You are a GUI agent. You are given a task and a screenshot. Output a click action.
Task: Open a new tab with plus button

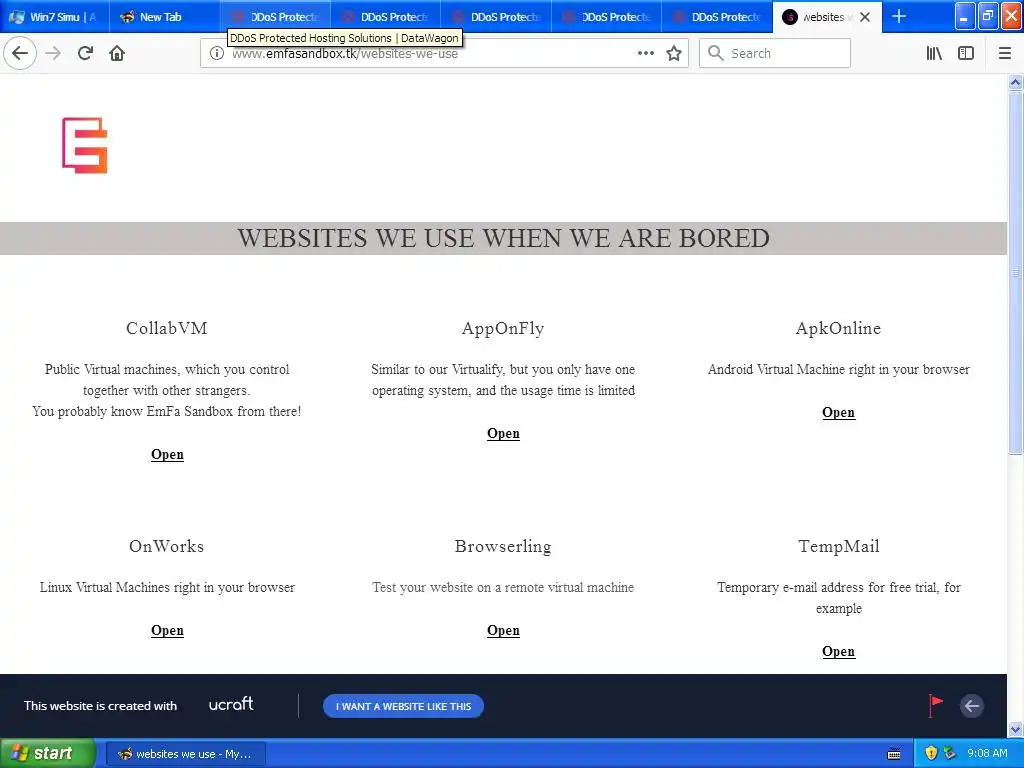[899, 16]
